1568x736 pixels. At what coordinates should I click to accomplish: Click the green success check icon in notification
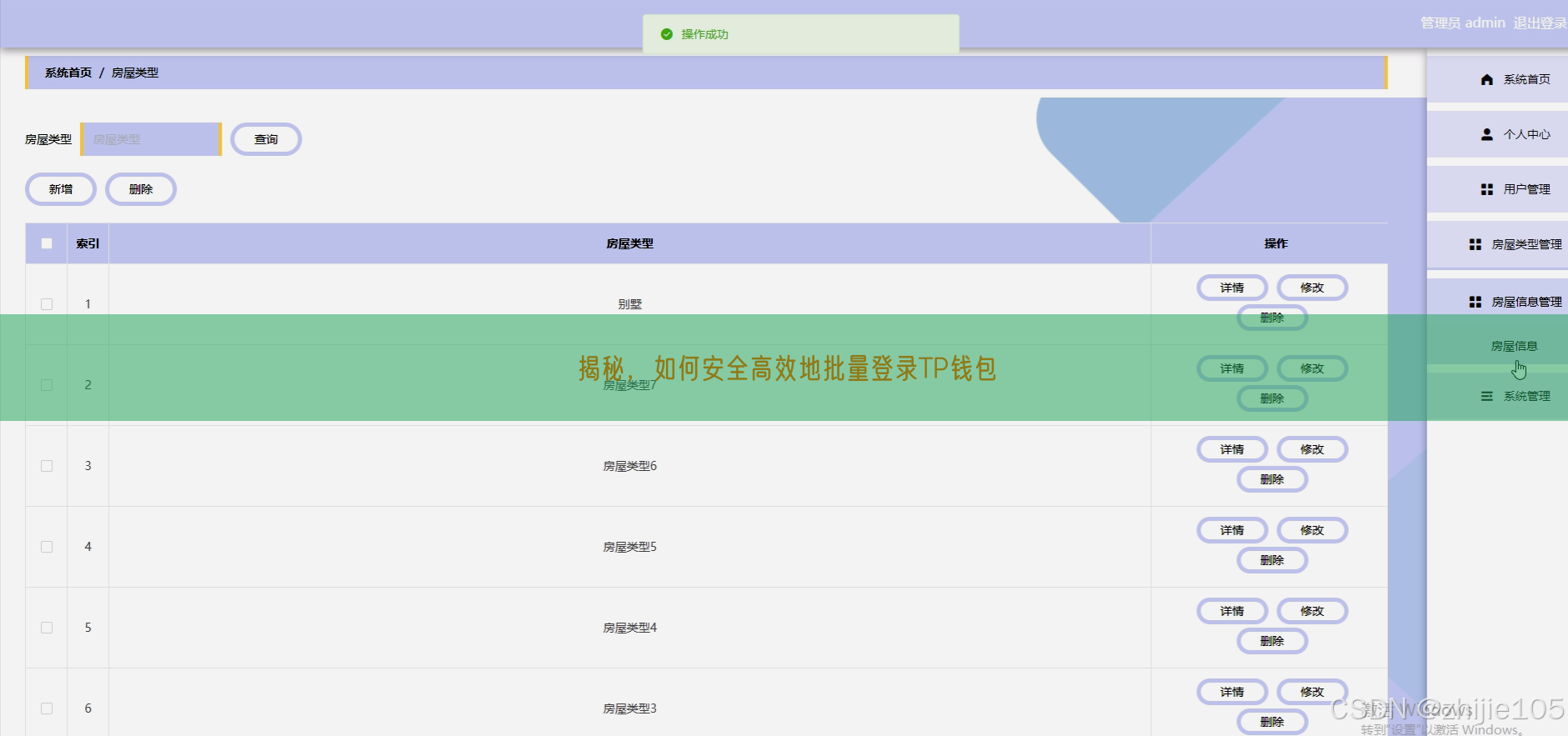(666, 34)
